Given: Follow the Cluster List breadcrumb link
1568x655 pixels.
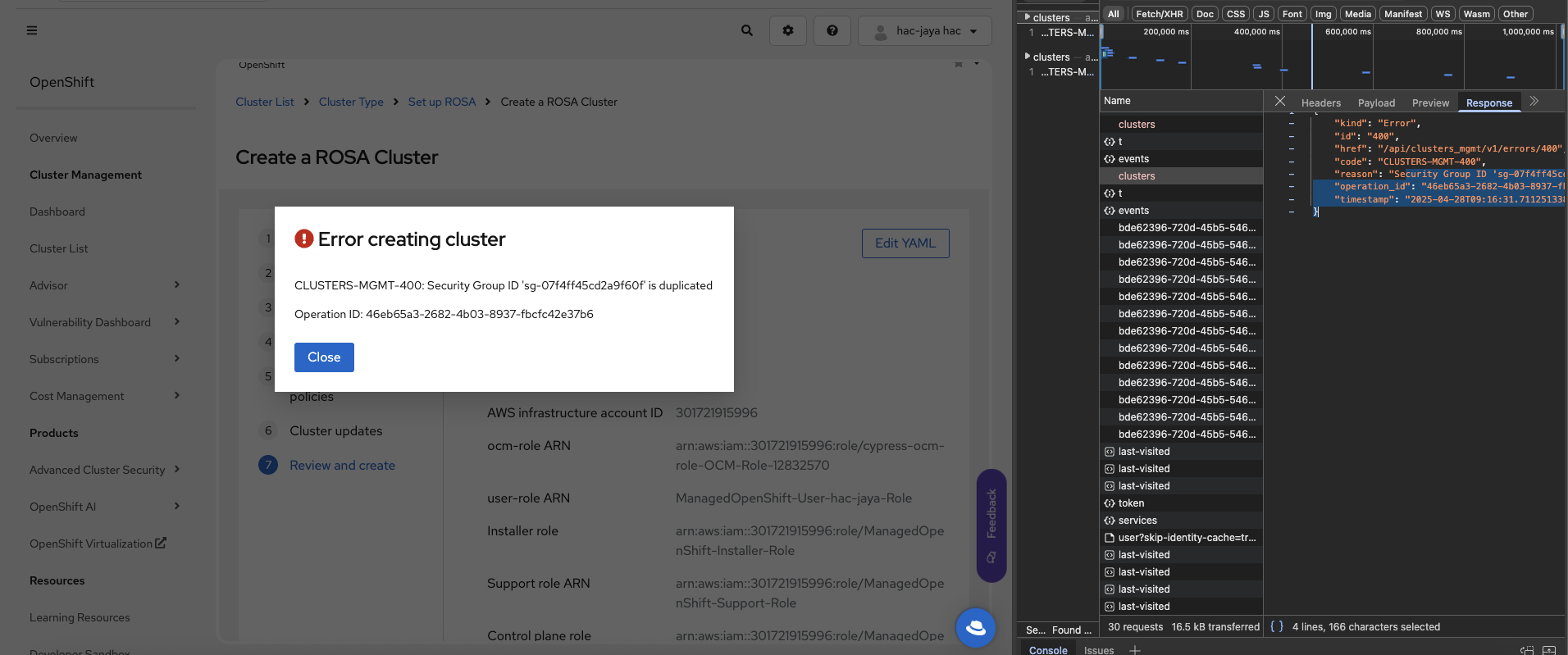Looking at the screenshot, I should (265, 102).
